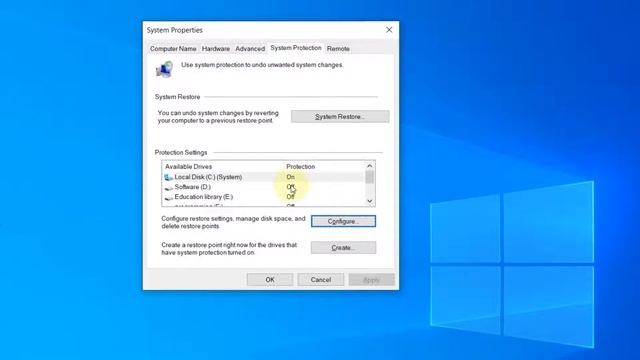This screenshot has width=640, height=360.
Task: Click the system protection shield computer icon
Action: [x=164, y=69]
